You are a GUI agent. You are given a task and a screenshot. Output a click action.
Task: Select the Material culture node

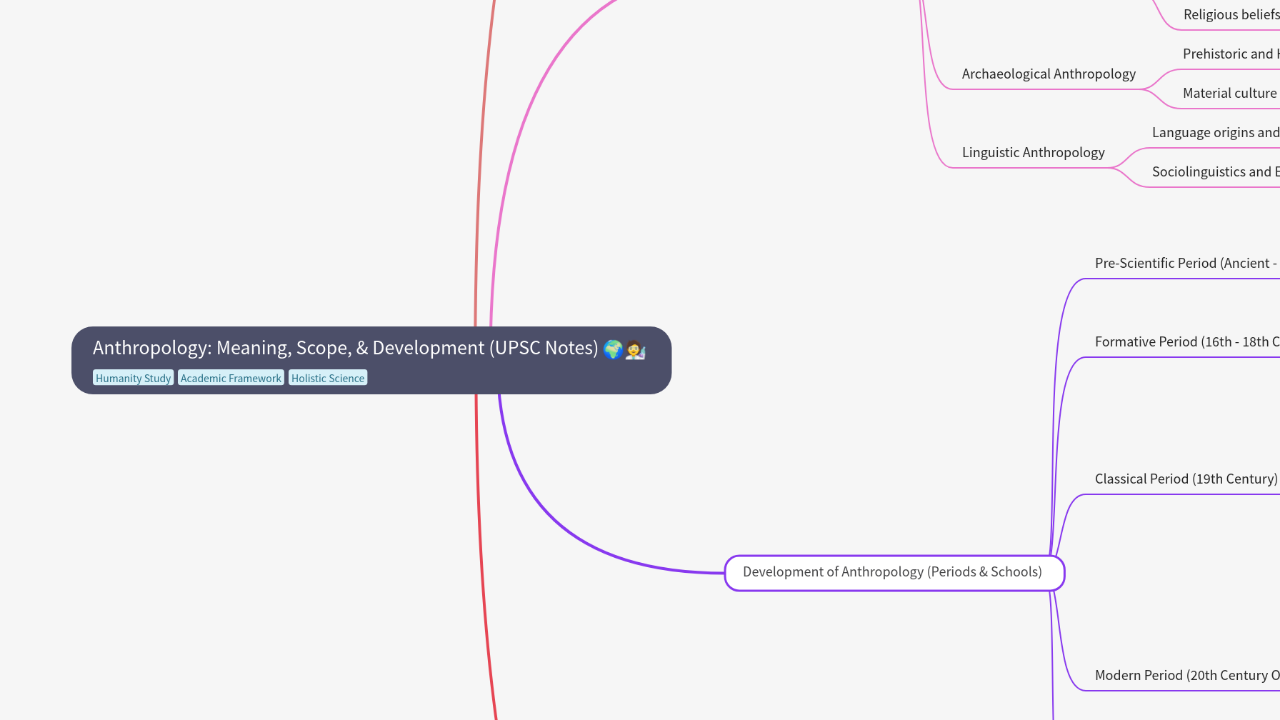1229,93
